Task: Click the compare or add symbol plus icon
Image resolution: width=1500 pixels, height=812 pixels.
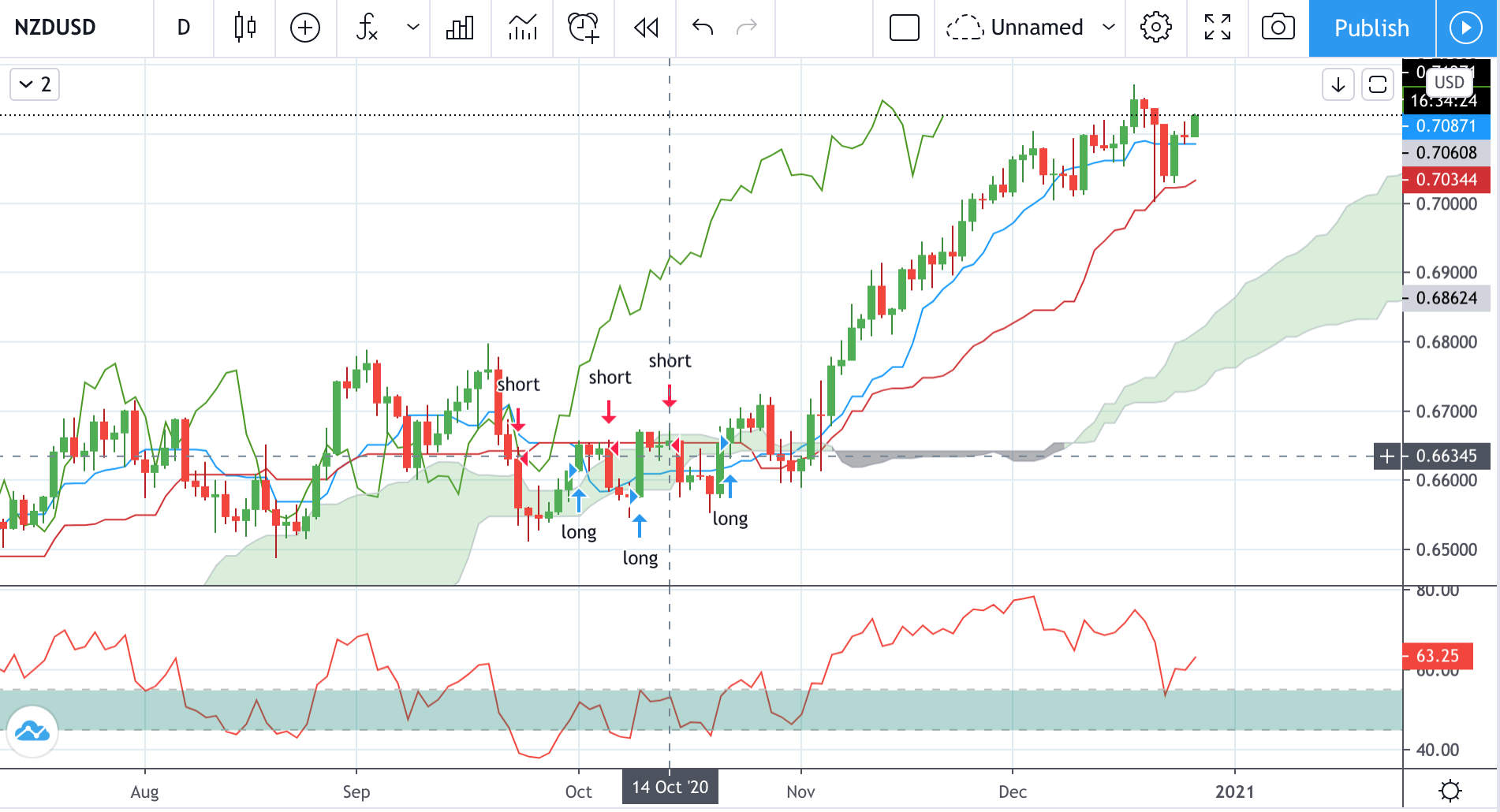Action: tap(305, 28)
